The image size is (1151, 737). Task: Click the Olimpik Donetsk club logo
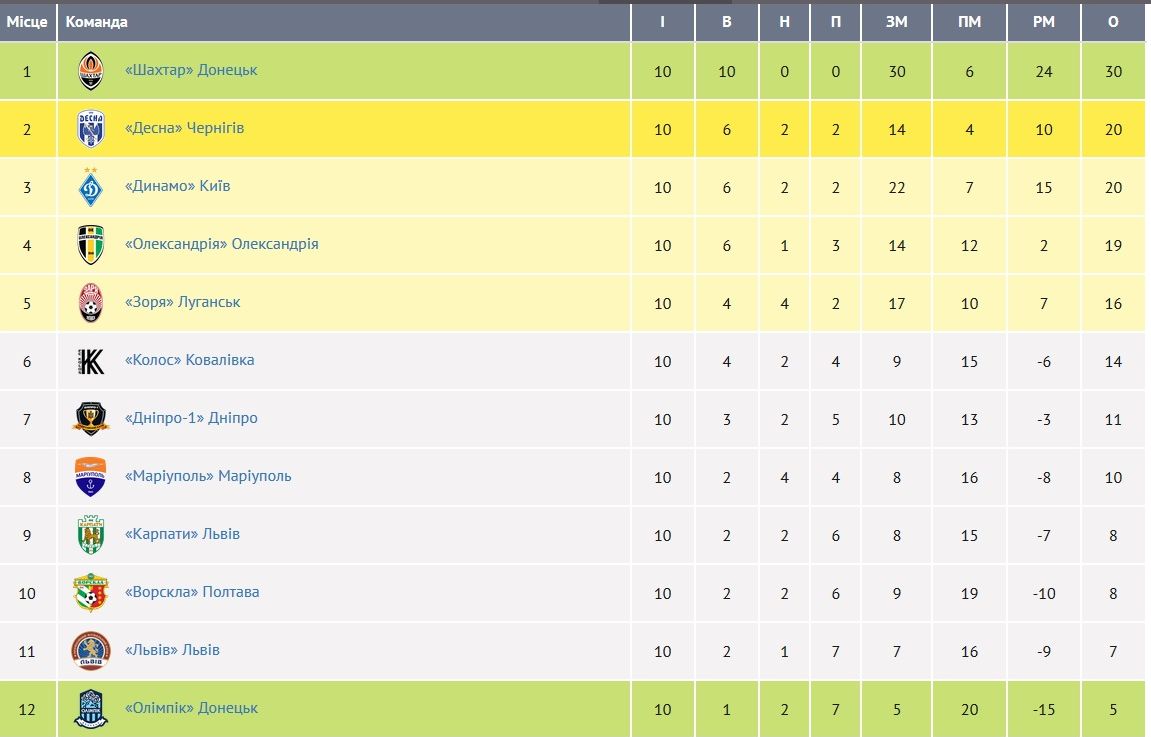pyautogui.click(x=91, y=708)
